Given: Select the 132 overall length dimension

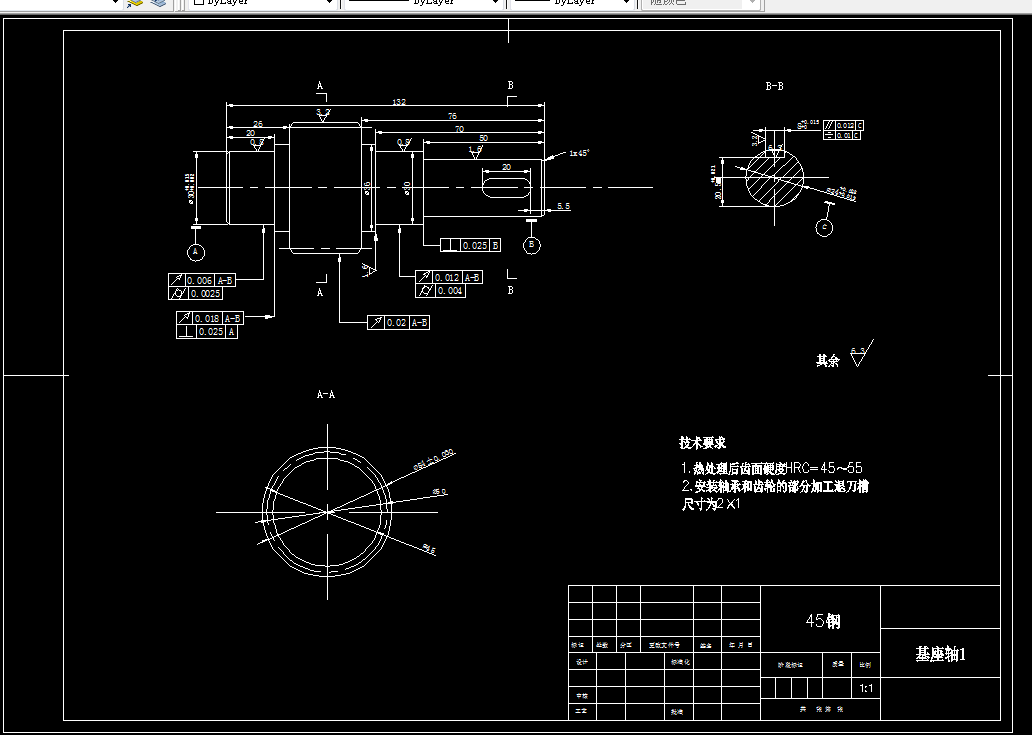Looking at the screenshot, I should [399, 102].
